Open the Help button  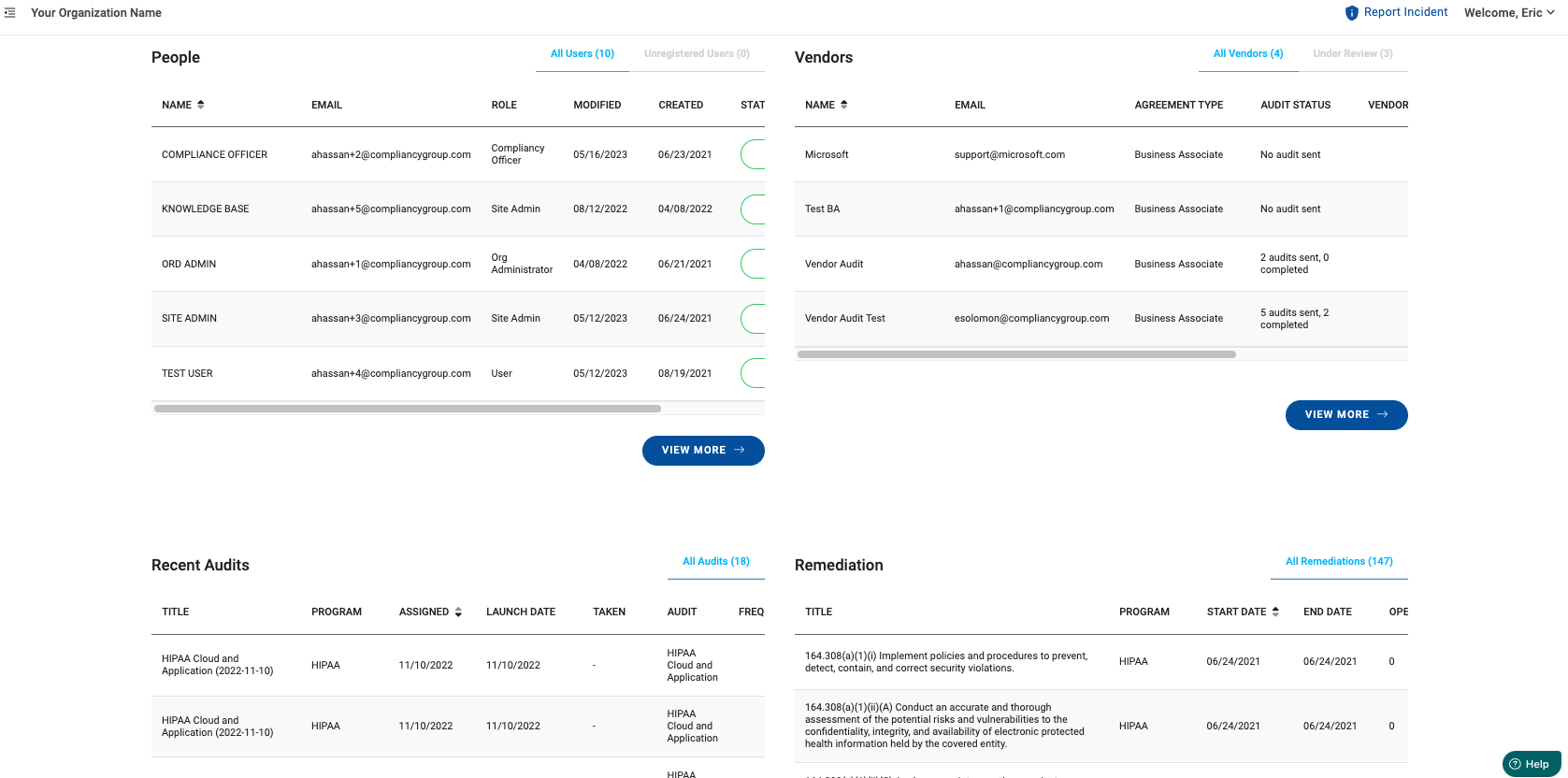pyautogui.click(x=1532, y=764)
